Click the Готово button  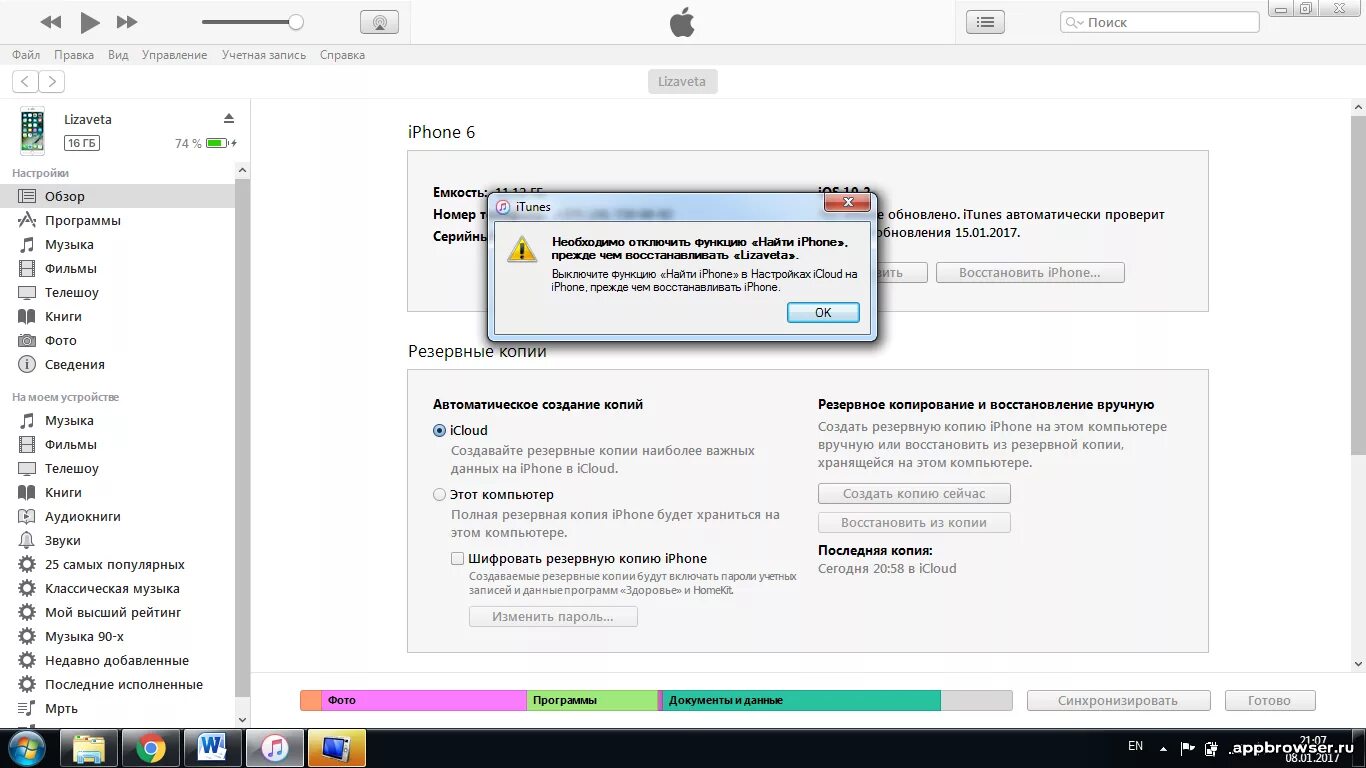1269,700
